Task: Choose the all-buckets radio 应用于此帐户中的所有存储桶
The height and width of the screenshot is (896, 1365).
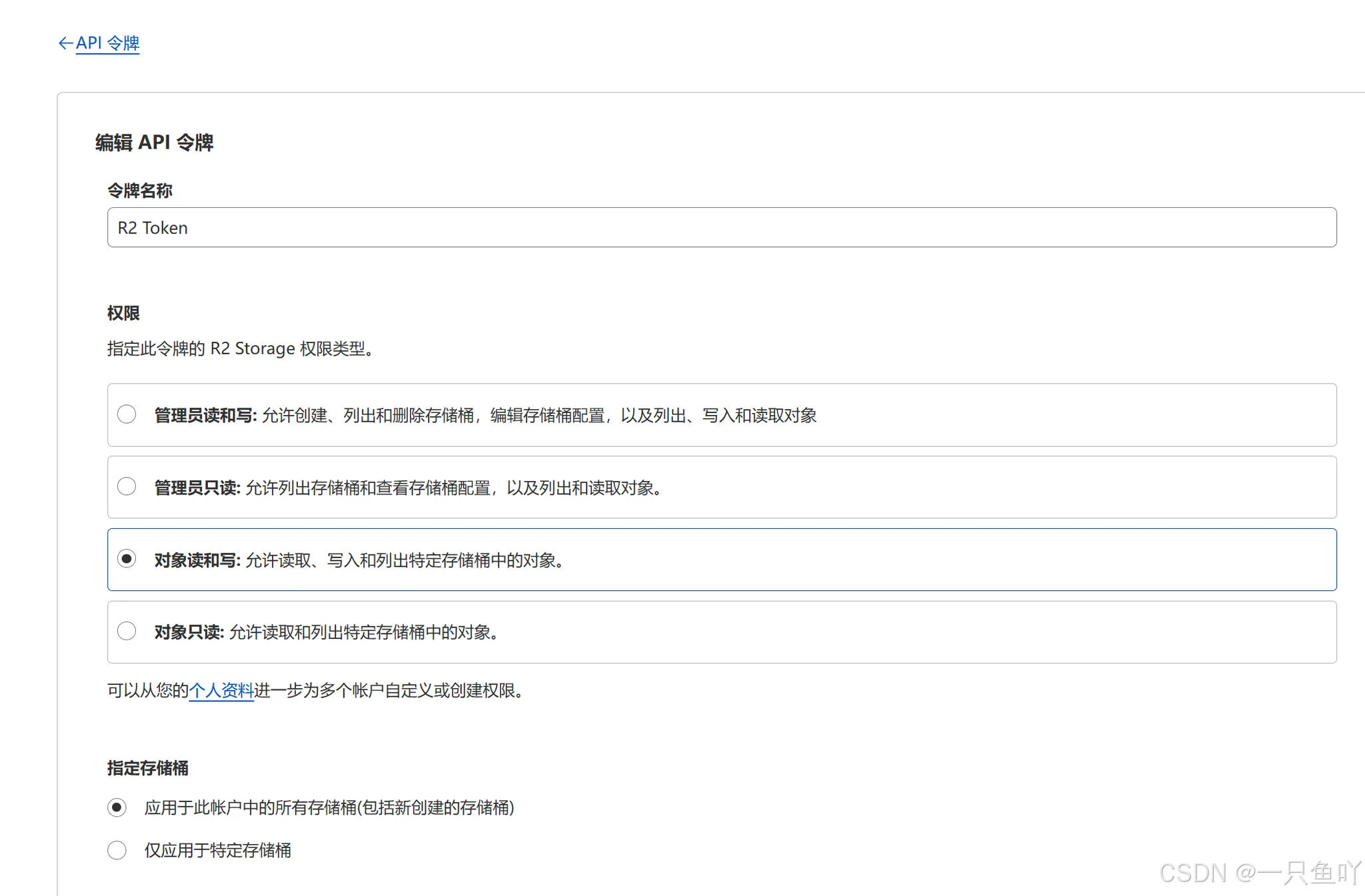Action: point(117,808)
